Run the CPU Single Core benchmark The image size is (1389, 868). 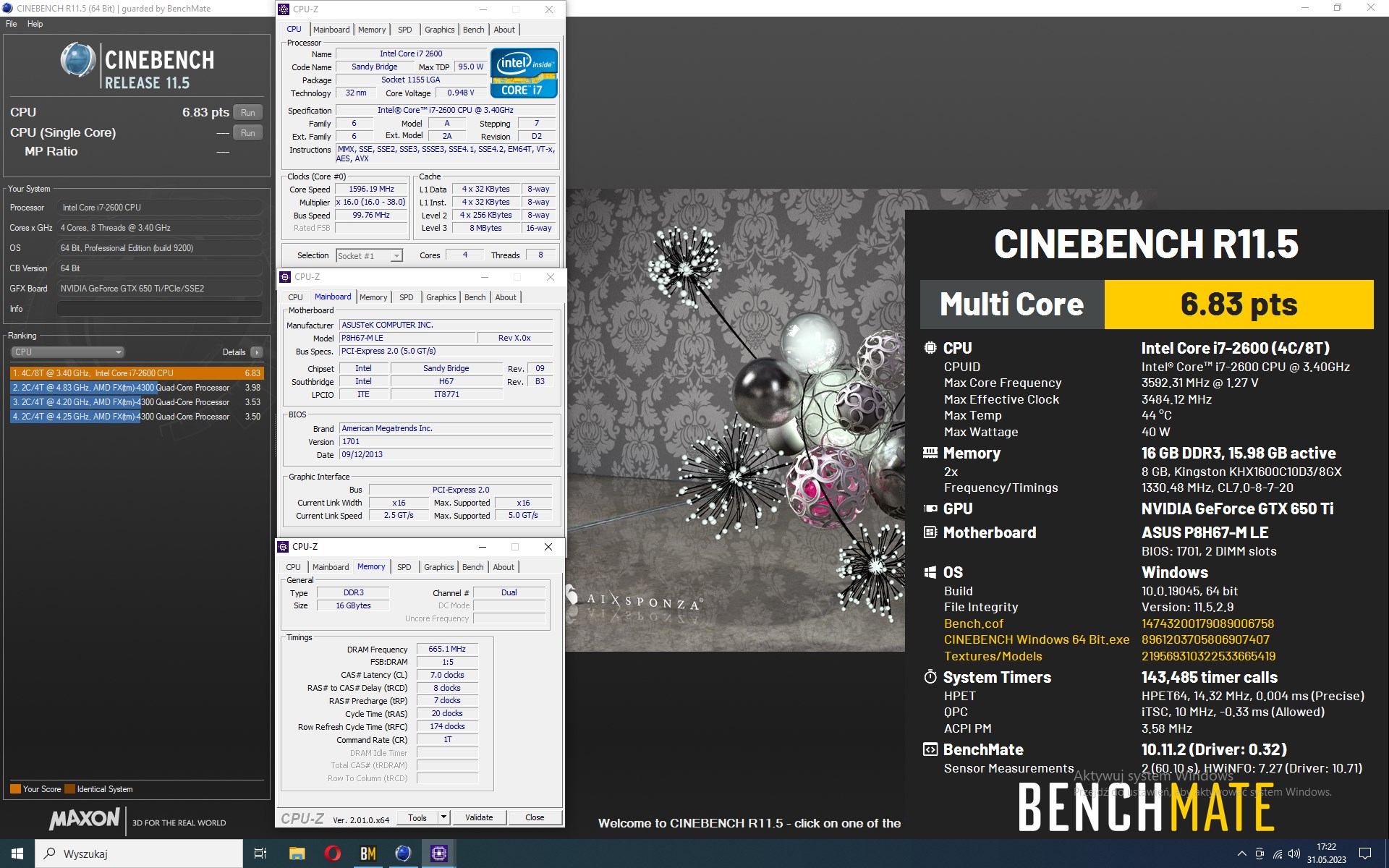point(248,133)
